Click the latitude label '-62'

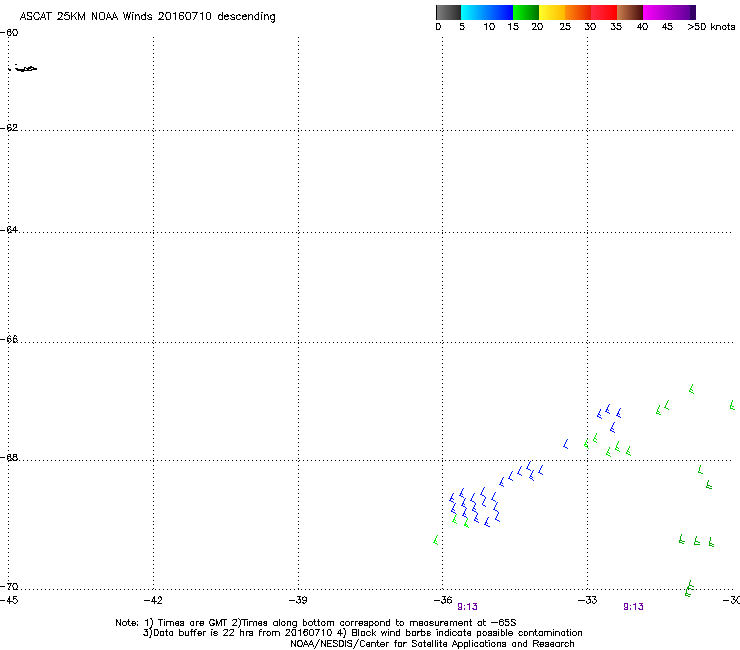click(x=9, y=128)
